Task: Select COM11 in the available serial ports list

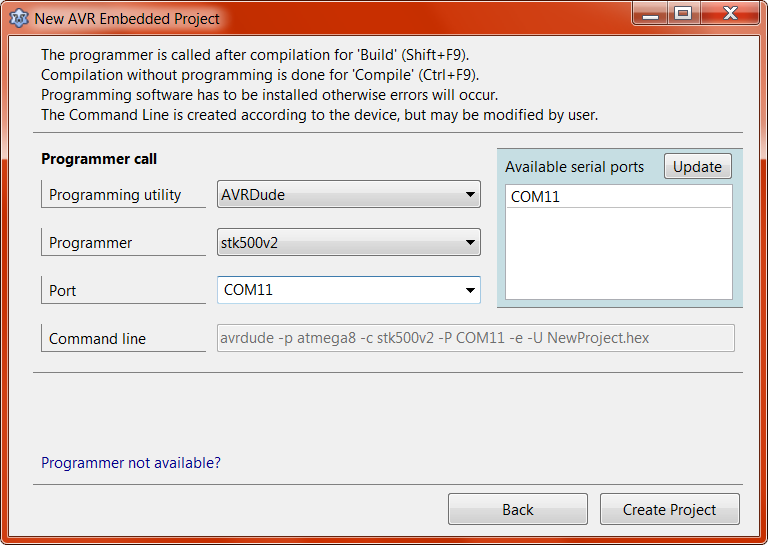Action: pyautogui.click(x=536, y=197)
